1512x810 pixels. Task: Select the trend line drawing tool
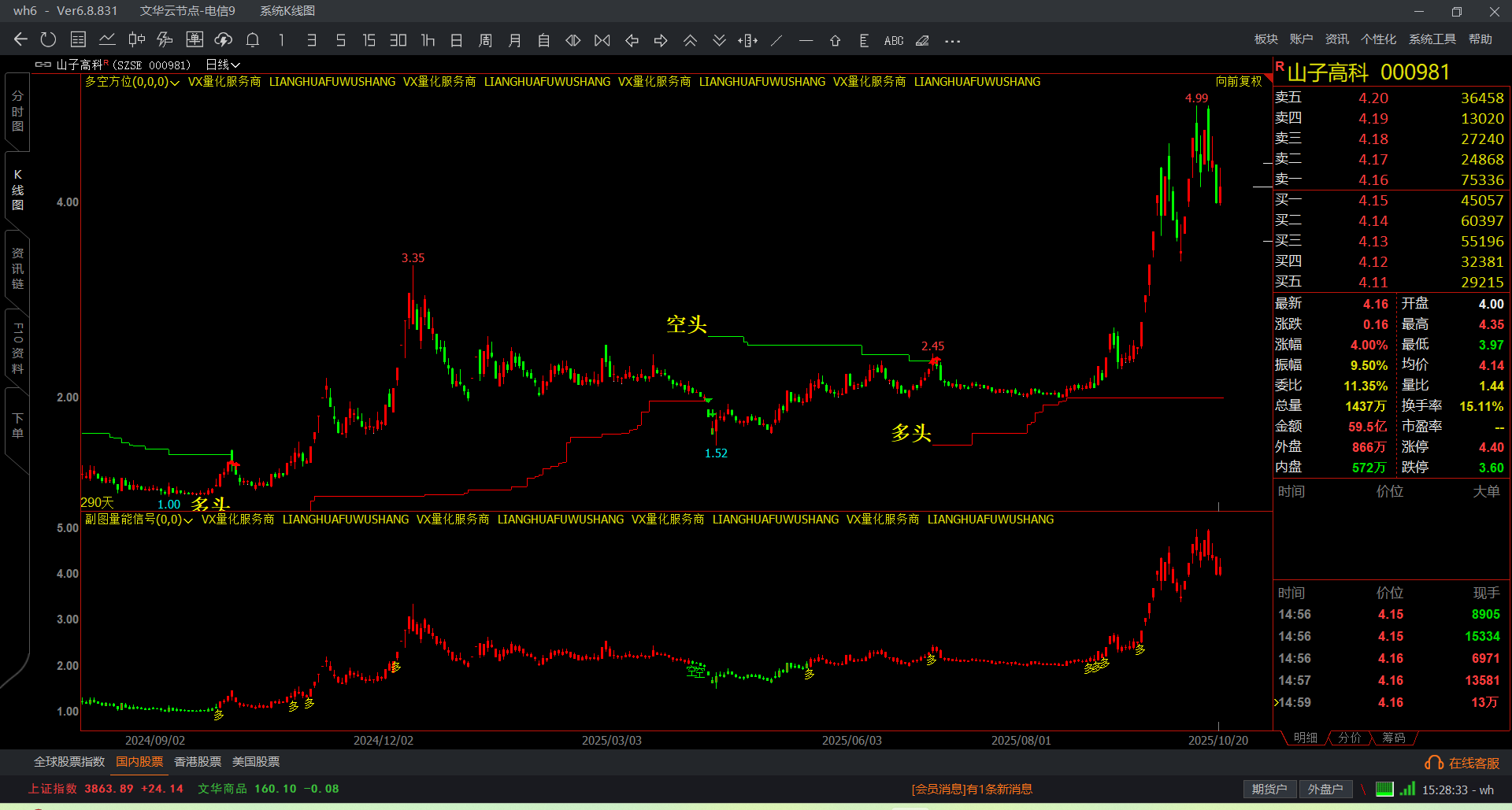point(777,40)
